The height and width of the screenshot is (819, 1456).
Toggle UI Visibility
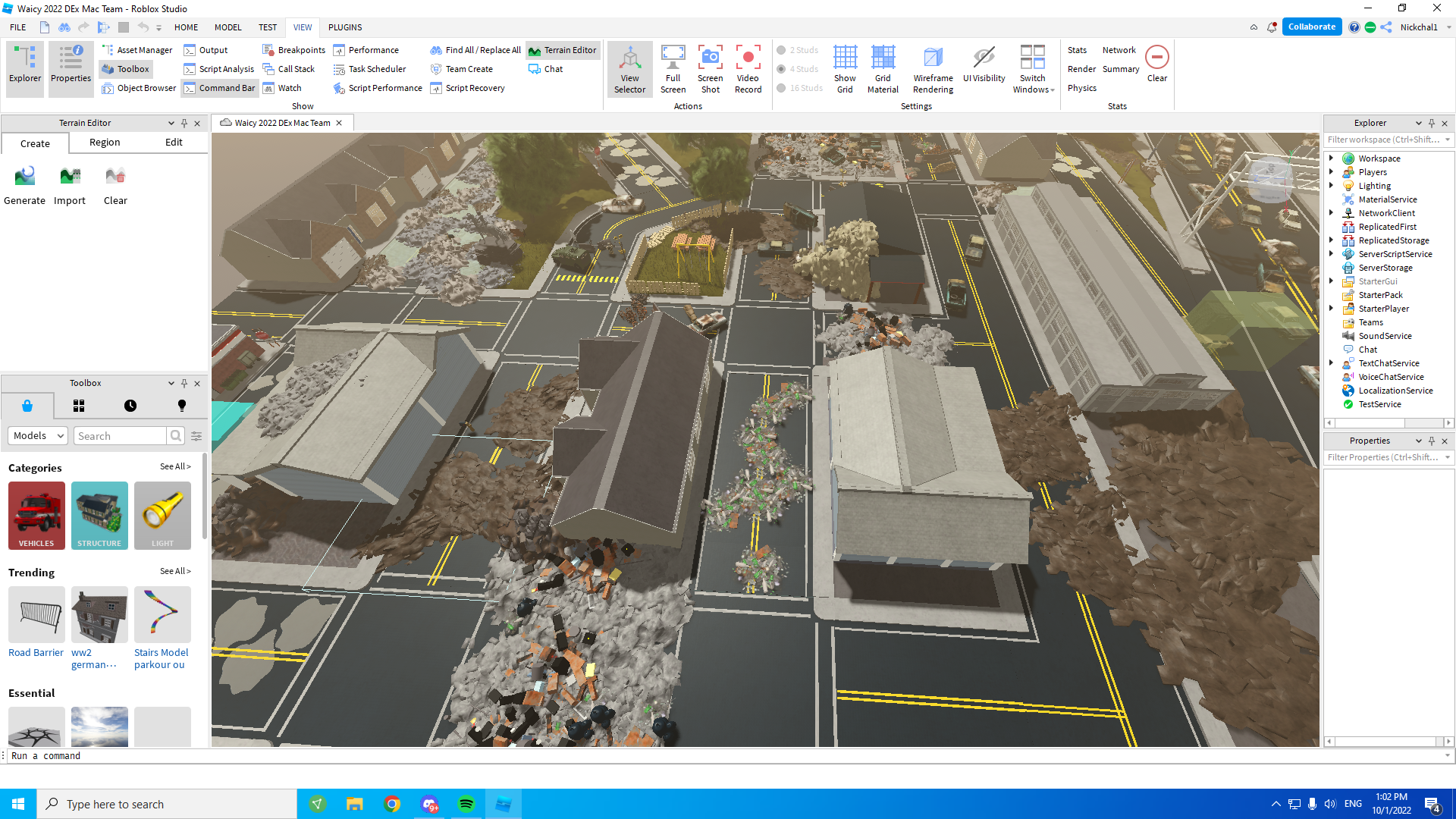(984, 64)
